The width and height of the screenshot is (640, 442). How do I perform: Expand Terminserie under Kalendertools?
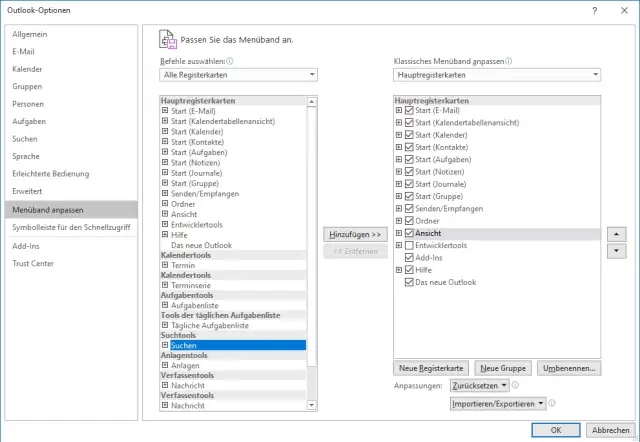click(x=165, y=285)
